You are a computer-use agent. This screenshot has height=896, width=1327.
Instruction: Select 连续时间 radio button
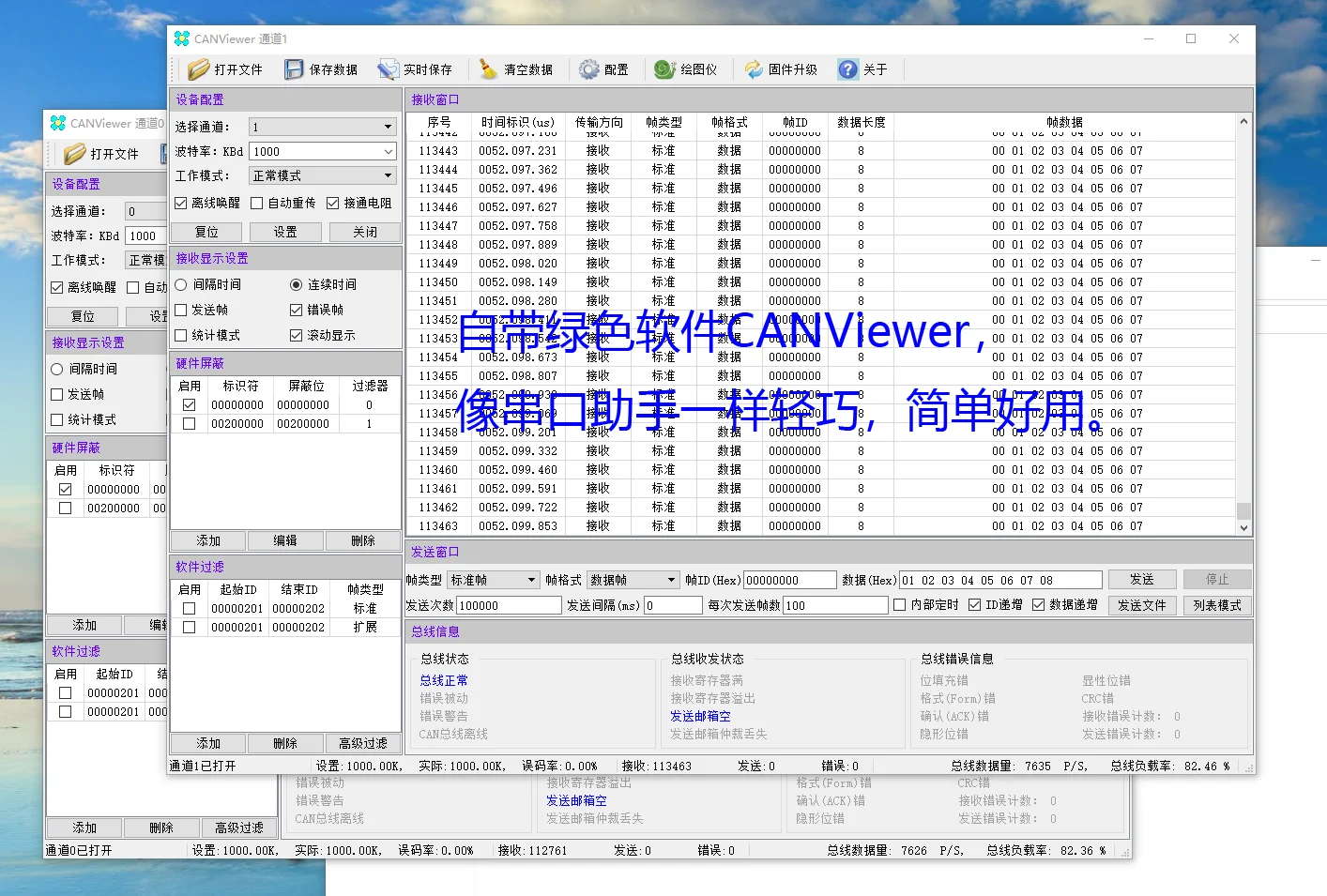click(x=297, y=284)
